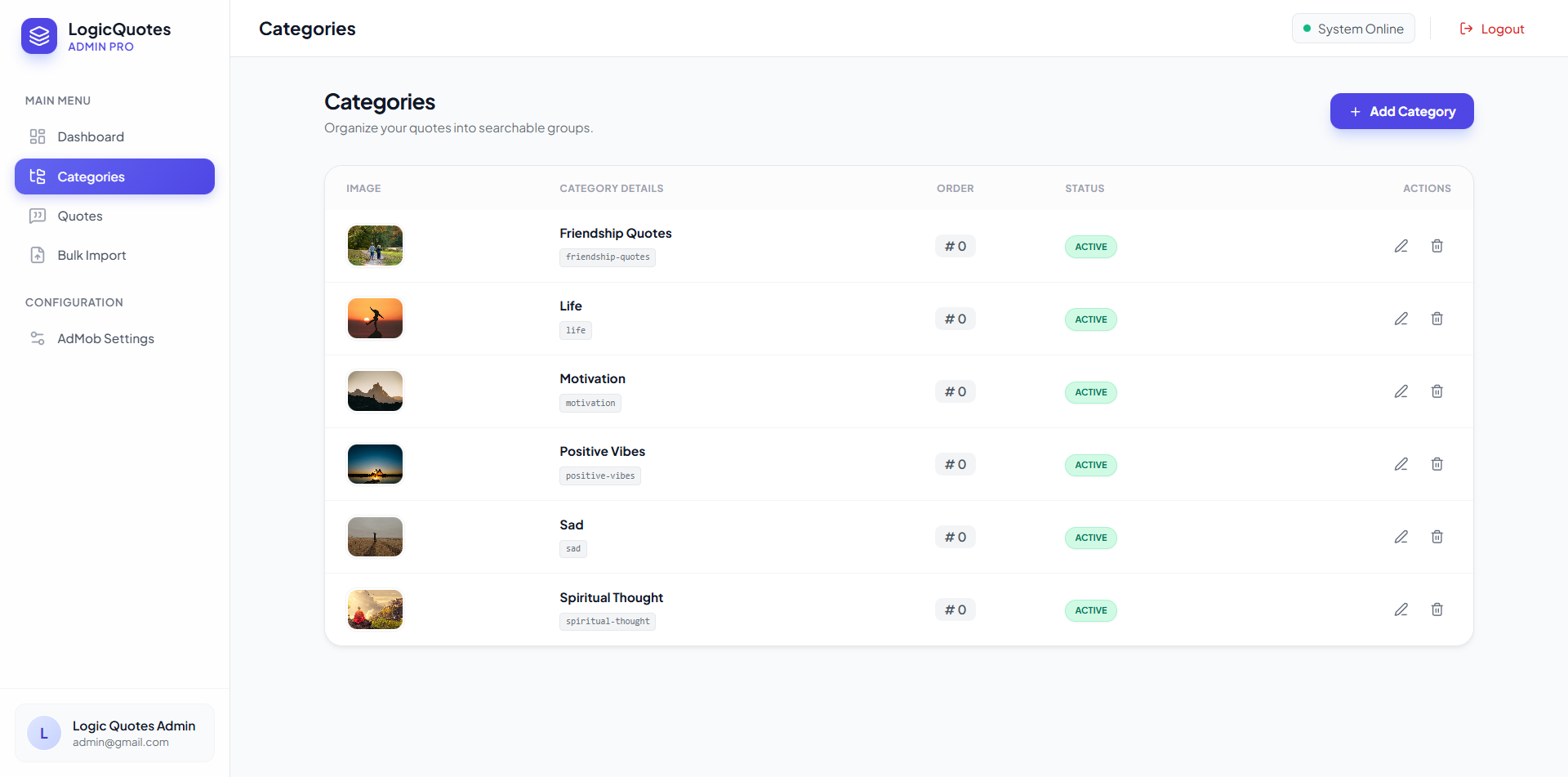
Task: Edit the Motivation category with pencil icon
Action: pyautogui.click(x=1401, y=391)
